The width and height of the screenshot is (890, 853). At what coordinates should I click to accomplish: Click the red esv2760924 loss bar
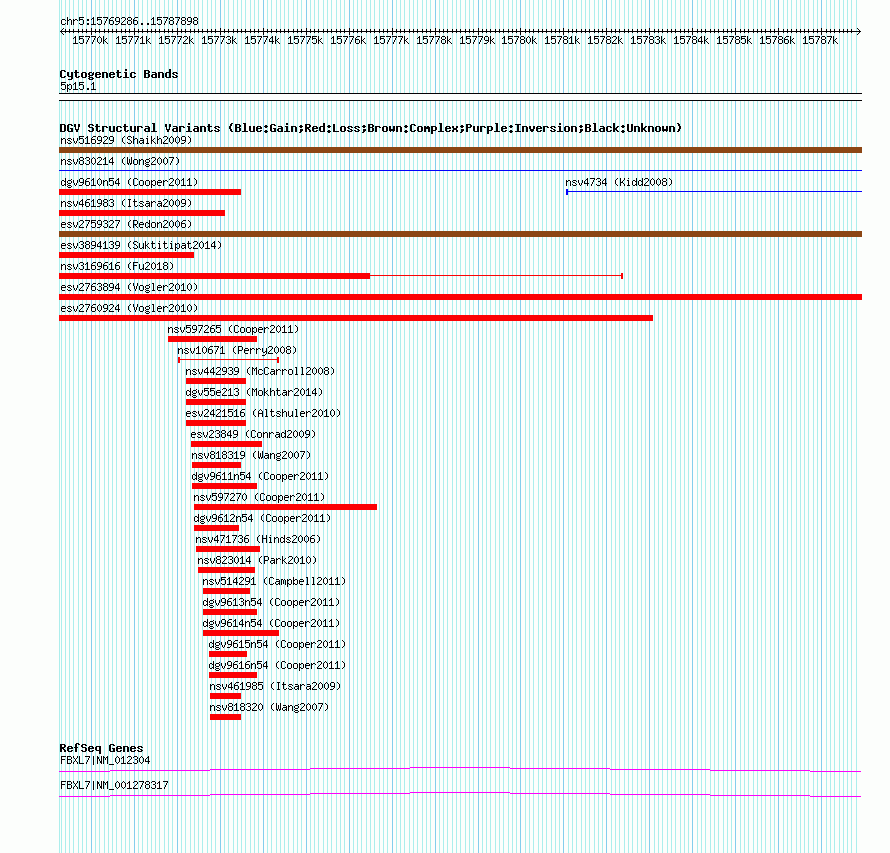point(356,318)
